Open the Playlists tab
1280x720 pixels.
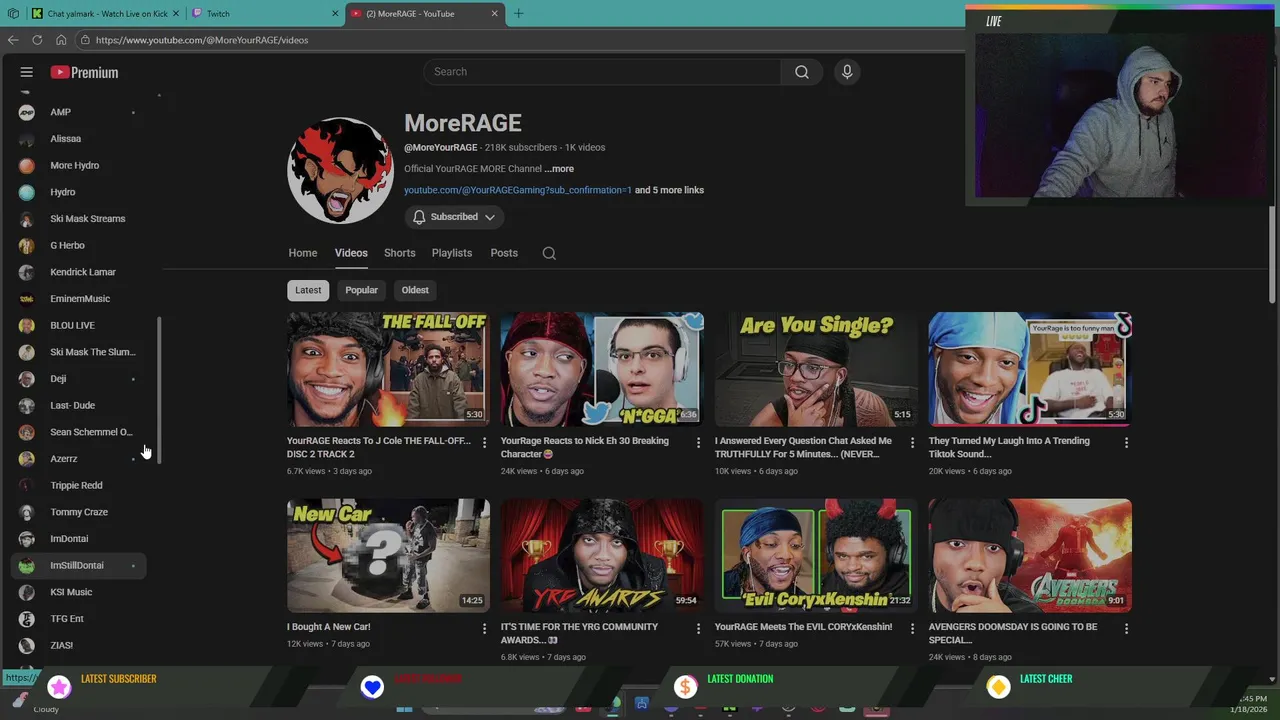pyautogui.click(x=452, y=253)
